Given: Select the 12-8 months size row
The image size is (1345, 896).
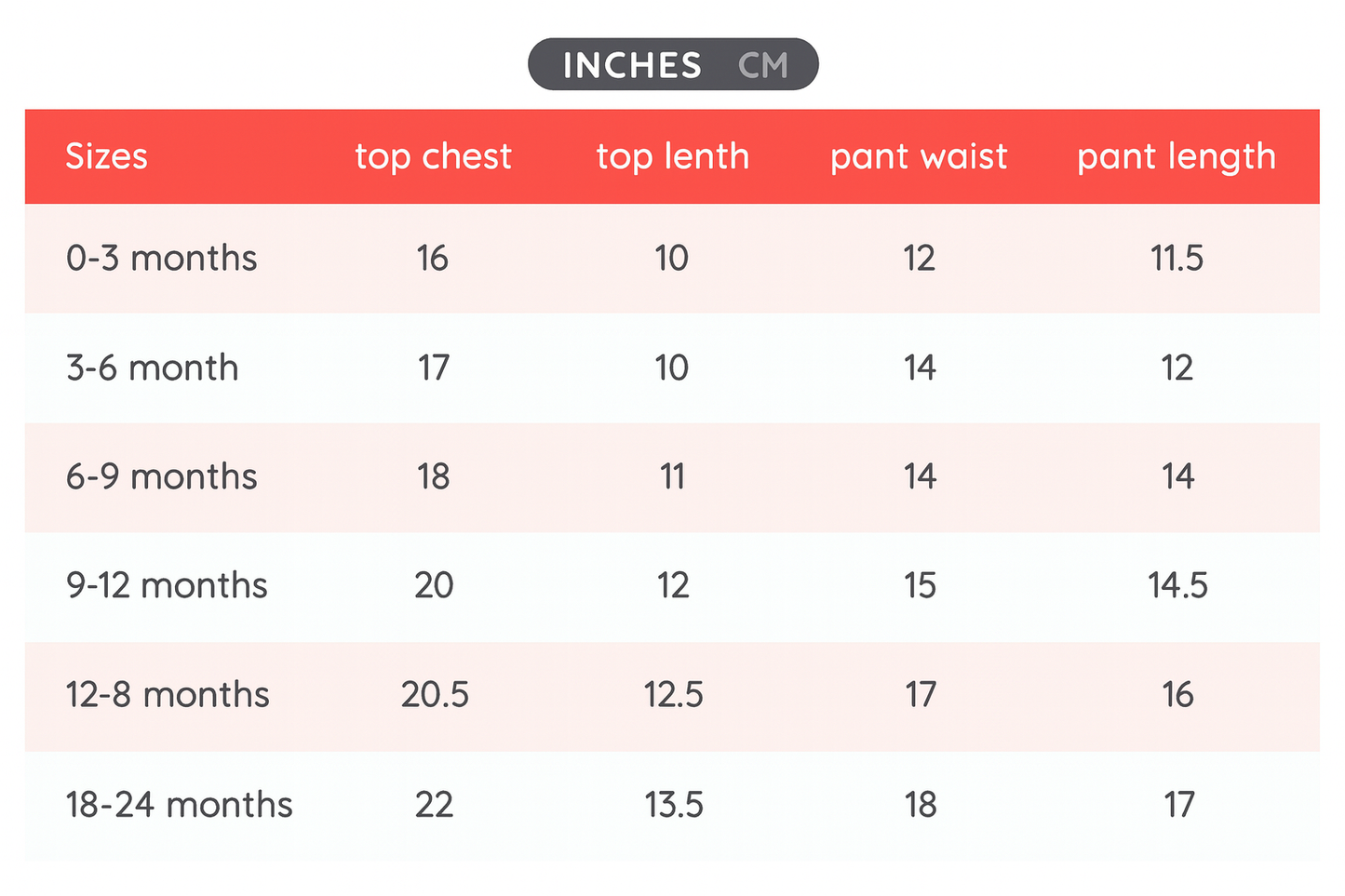Looking at the screenshot, I should (x=168, y=695).
